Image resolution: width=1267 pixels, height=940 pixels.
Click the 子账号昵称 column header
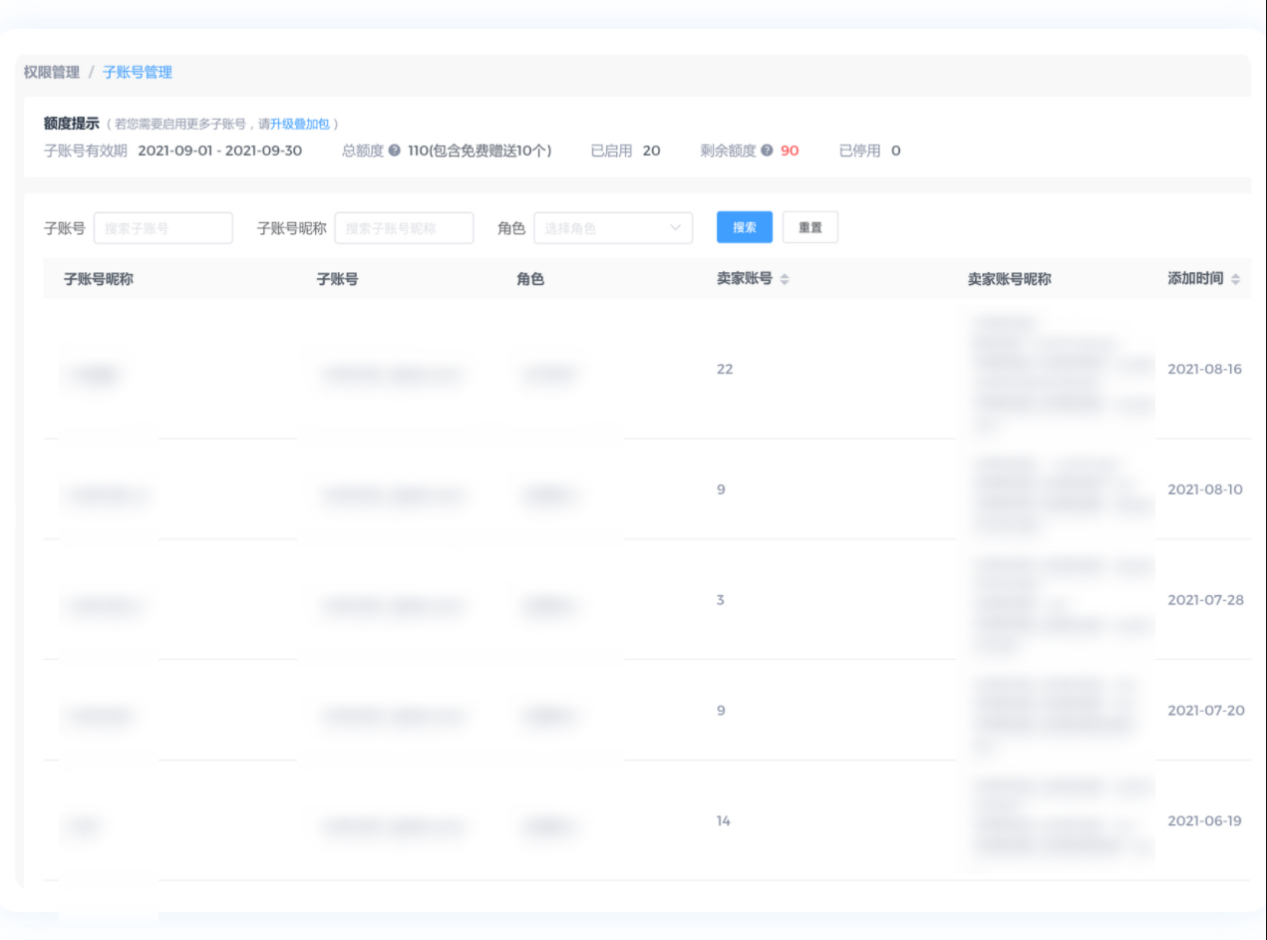[98, 280]
